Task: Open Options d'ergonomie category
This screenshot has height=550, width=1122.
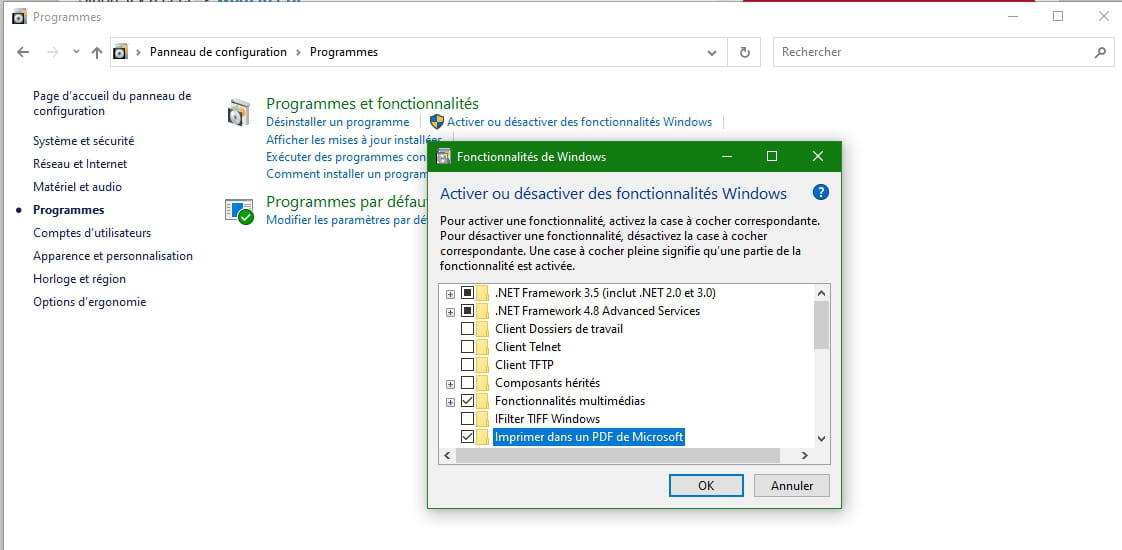Action: [x=89, y=302]
